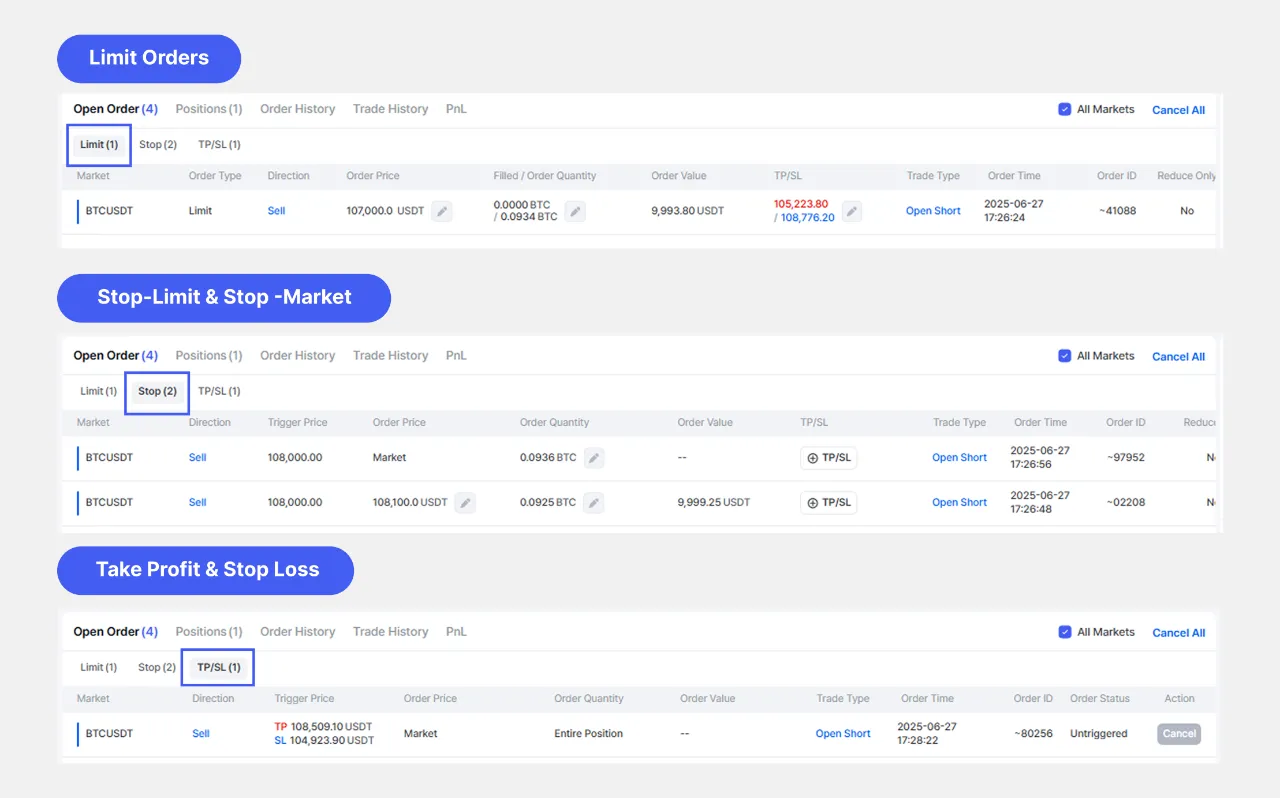The image size is (1280, 798).
Task: Toggle All Markets checkbox in TP/SL panel
Action: pyautogui.click(x=1065, y=632)
